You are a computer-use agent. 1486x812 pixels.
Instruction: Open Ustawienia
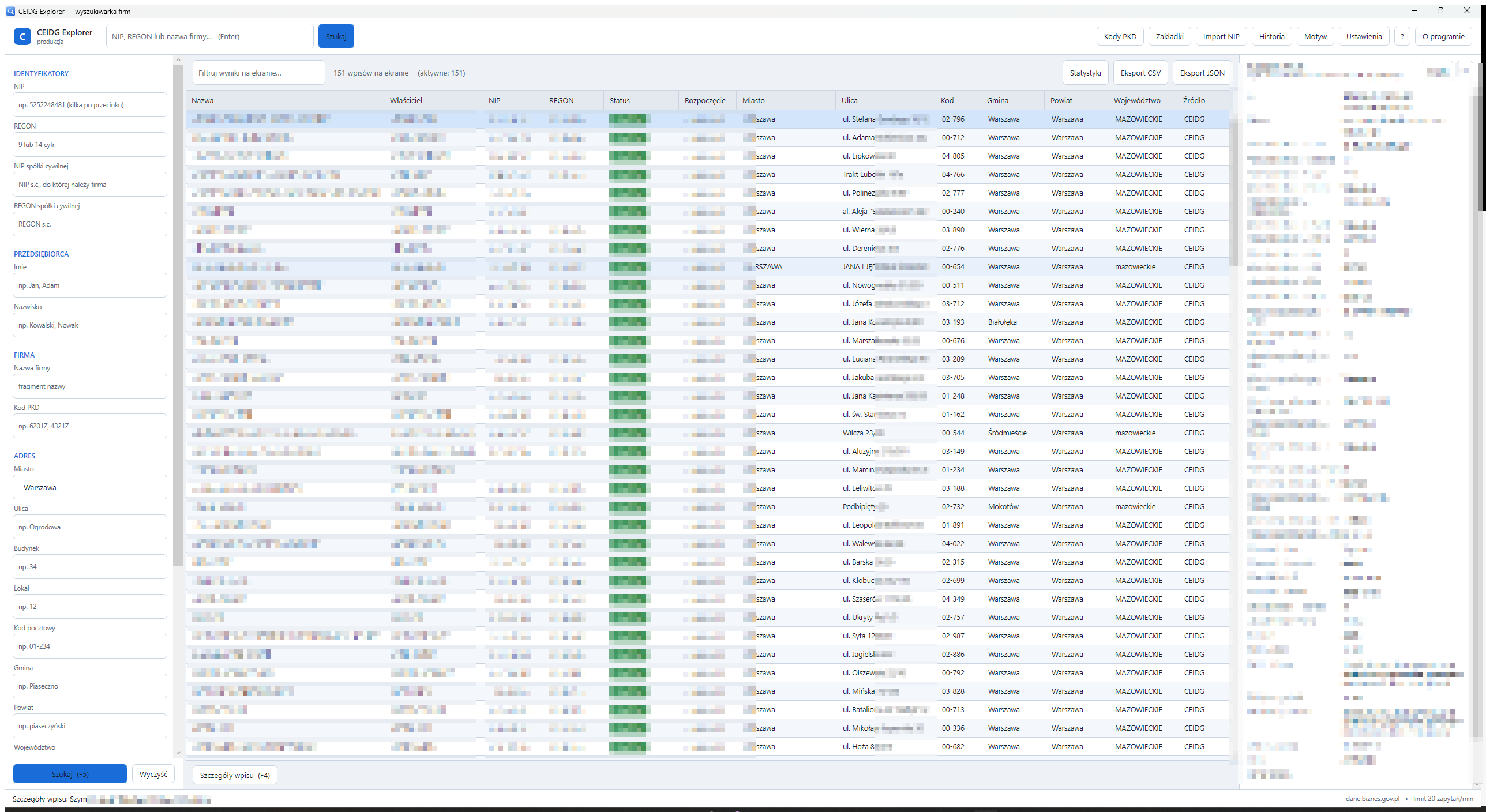(1364, 36)
